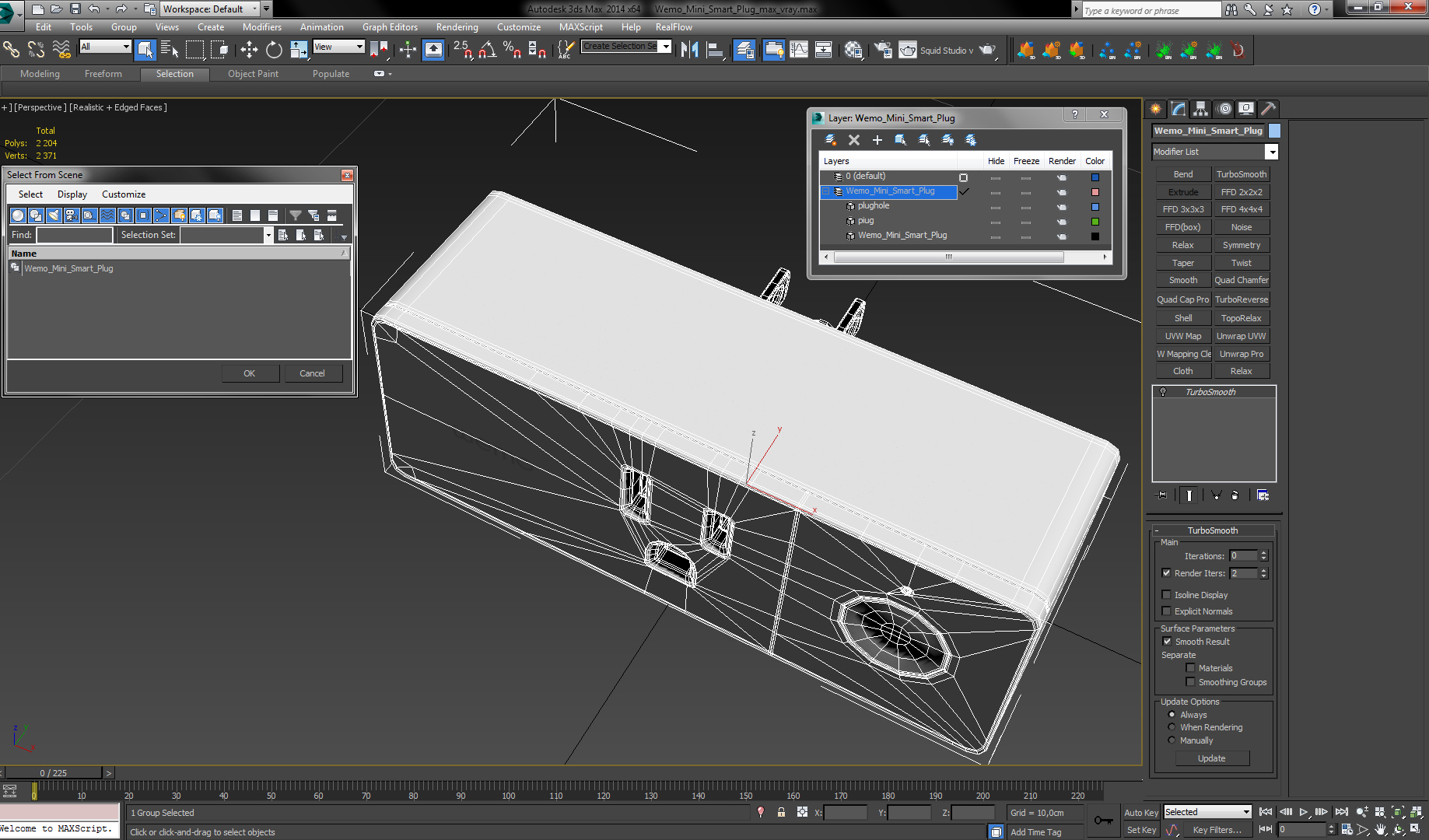Open the Utilities command panel tab
Viewport: 1429px width, 840px height.
pyautogui.click(x=1269, y=109)
